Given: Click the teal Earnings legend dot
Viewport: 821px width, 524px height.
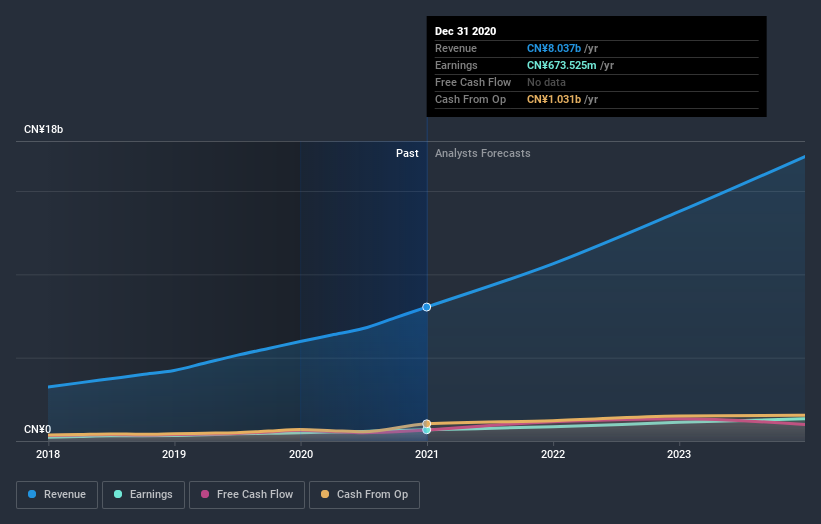Looking at the screenshot, I should coord(118,494).
